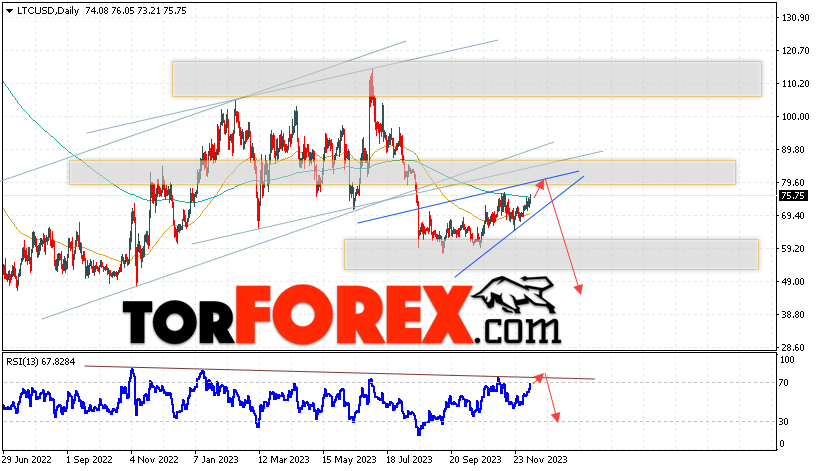The height and width of the screenshot is (471, 816).
Task: Click the 23 Nov 2023 date marker
Action: pos(540,460)
